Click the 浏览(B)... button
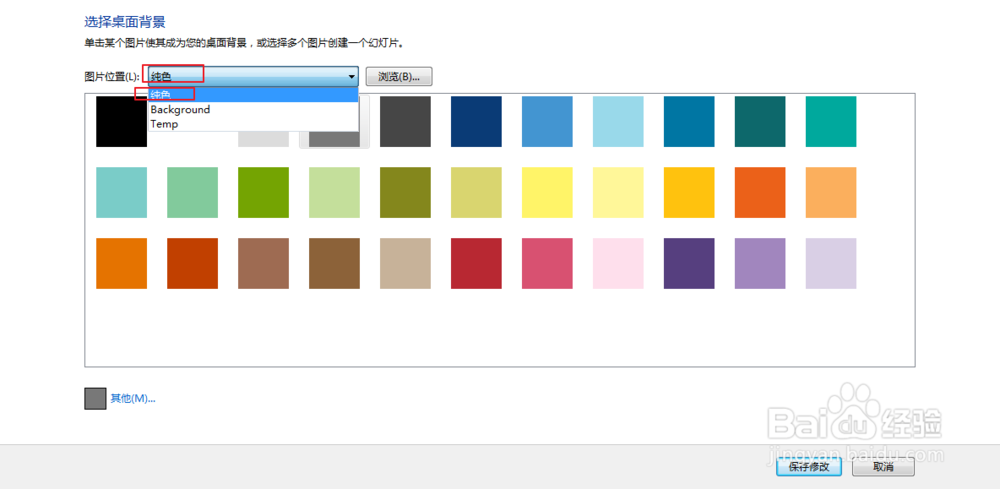This screenshot has height=489, width=1000. pyautogui.click(x=399, y=77)
